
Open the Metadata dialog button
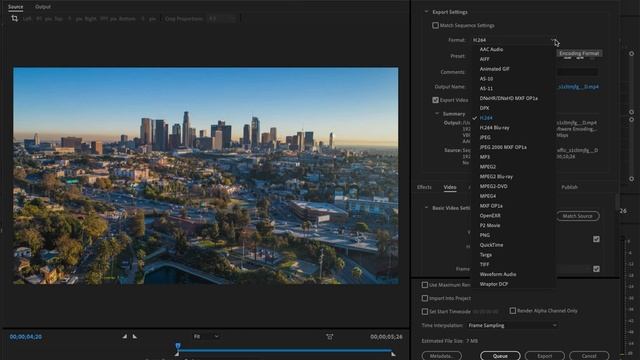442,356
